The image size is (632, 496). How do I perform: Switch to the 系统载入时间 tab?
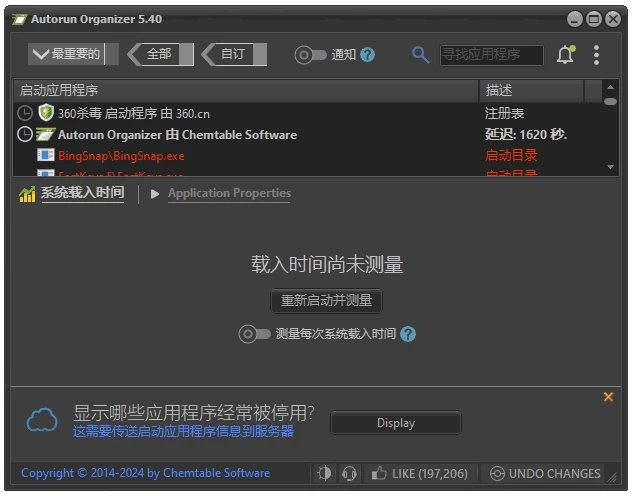click(x=82, y=193)
